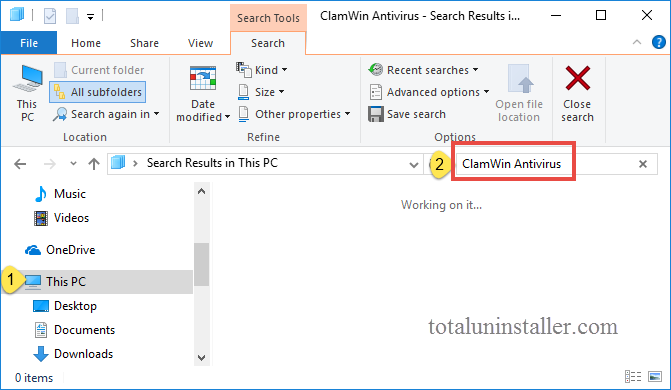Collapse the ribbon with the chevron
671x390 pixels.
[x=637, y=42]
